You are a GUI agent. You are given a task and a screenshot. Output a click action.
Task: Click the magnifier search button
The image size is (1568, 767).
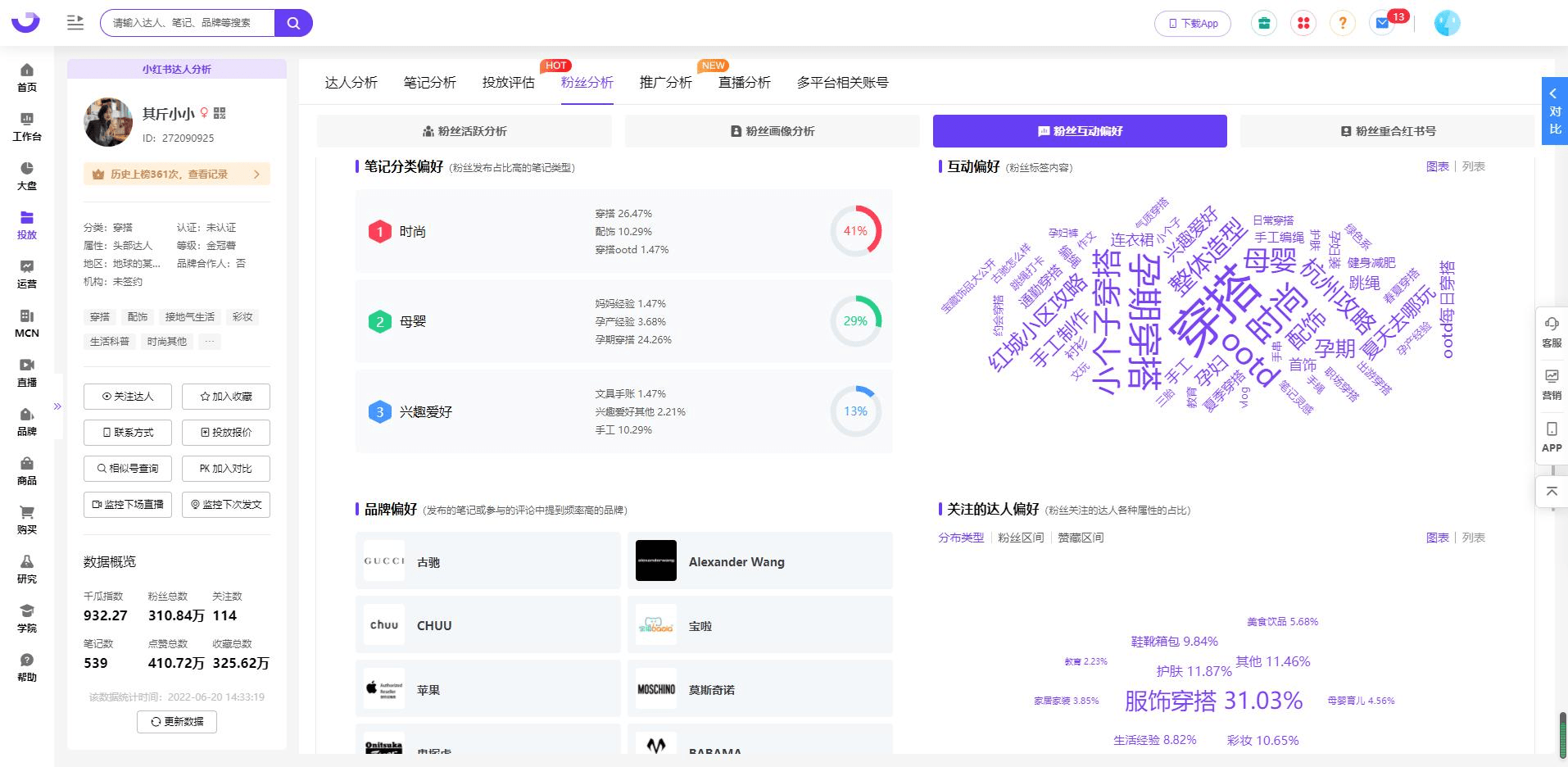[x=293, y=23]
